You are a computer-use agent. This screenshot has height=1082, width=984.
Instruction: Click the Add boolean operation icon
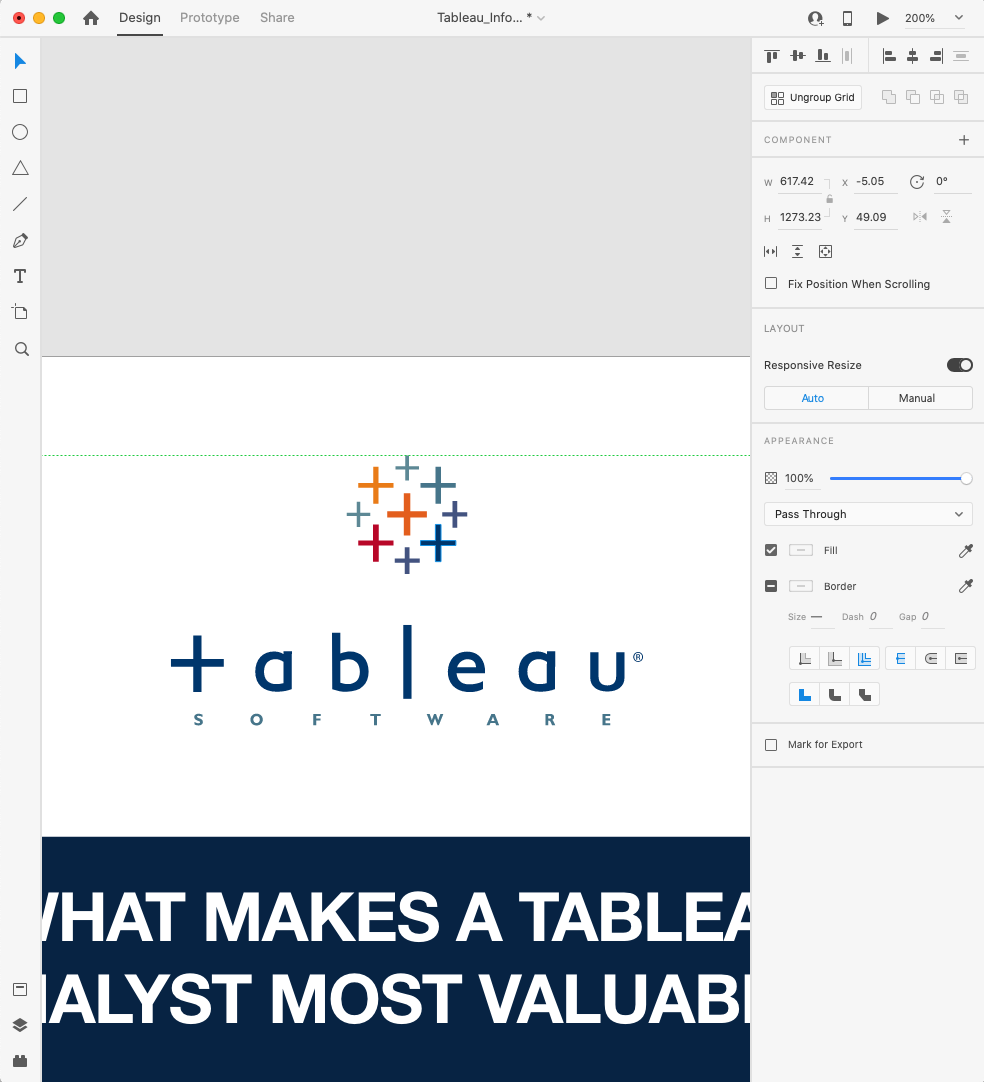[889, 97]
